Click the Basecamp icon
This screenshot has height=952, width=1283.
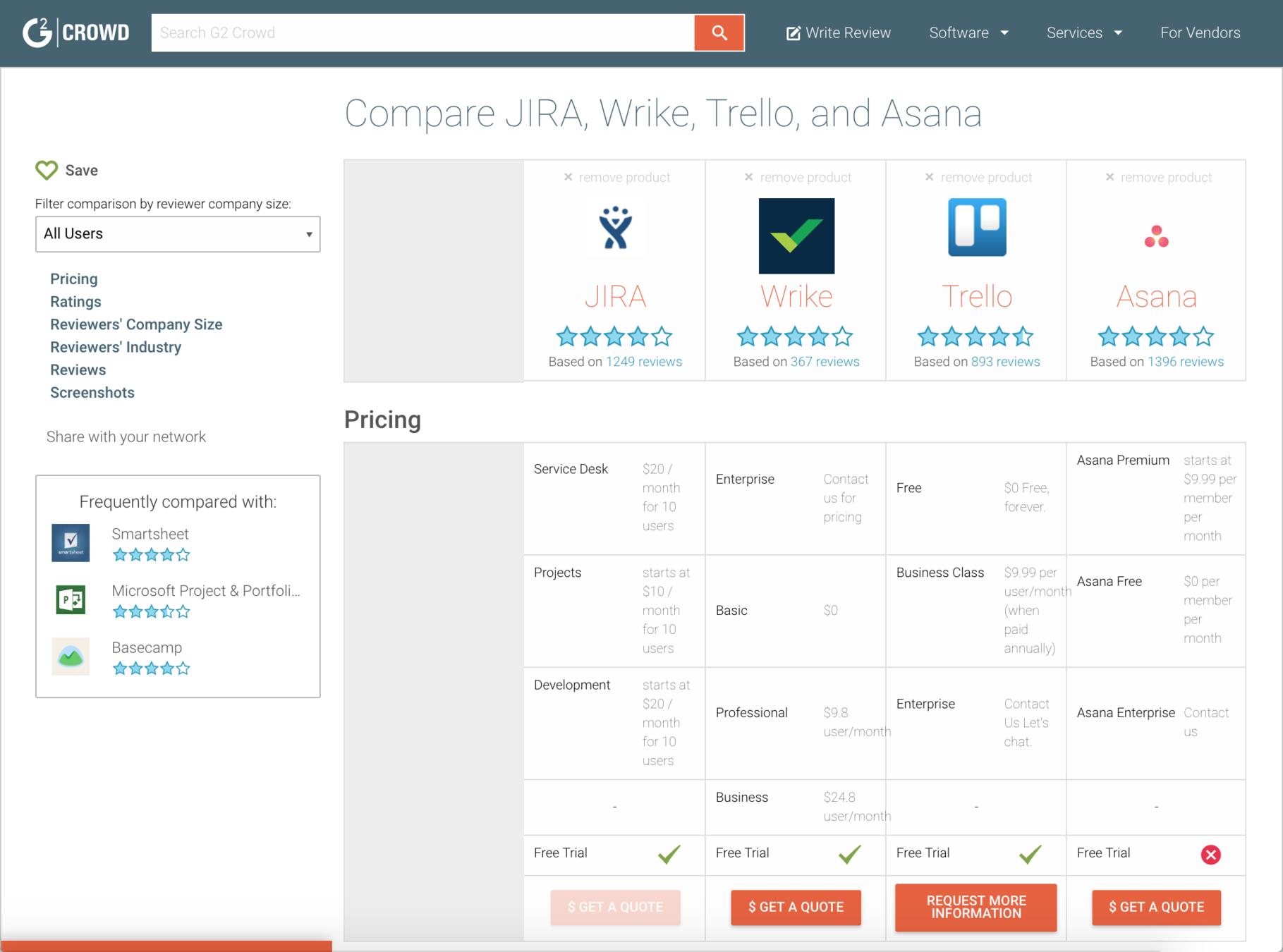tap(71, 657)
